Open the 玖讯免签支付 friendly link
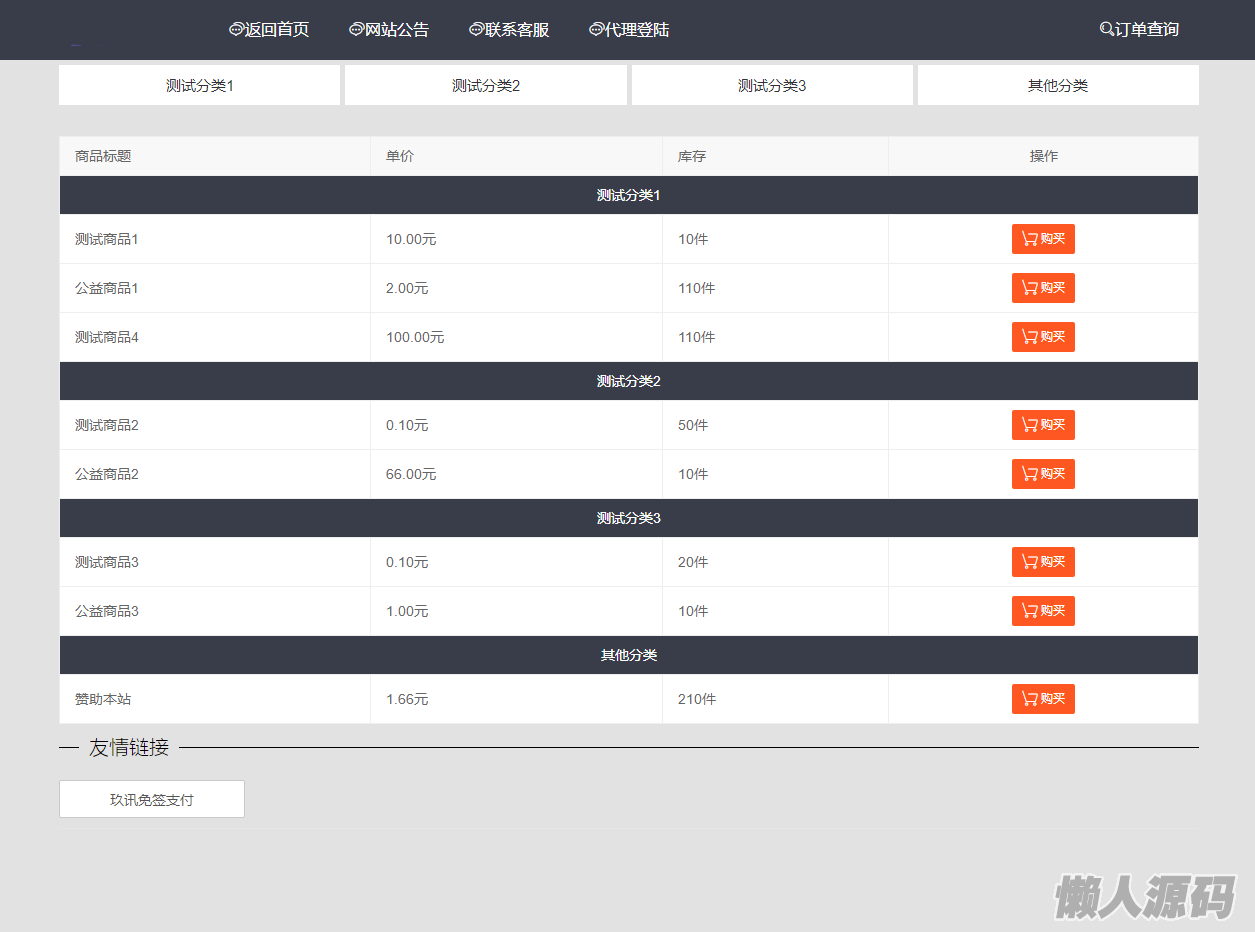Viewport: 1255px width, 932px height. (x=152, y=800)
